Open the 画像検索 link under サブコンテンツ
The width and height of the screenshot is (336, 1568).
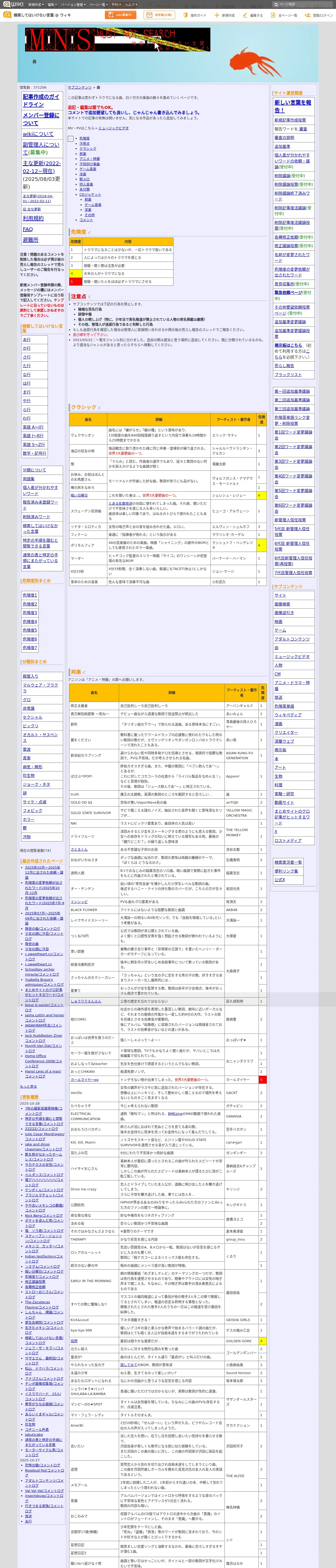[282, 604]
